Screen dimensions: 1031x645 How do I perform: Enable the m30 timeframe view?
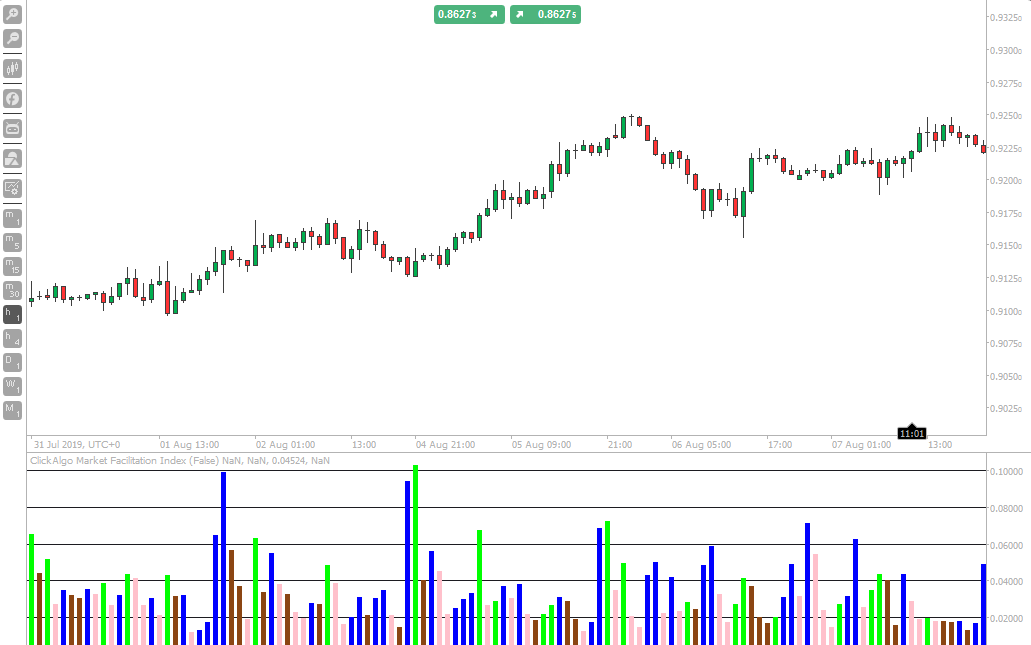pos(12,288)
